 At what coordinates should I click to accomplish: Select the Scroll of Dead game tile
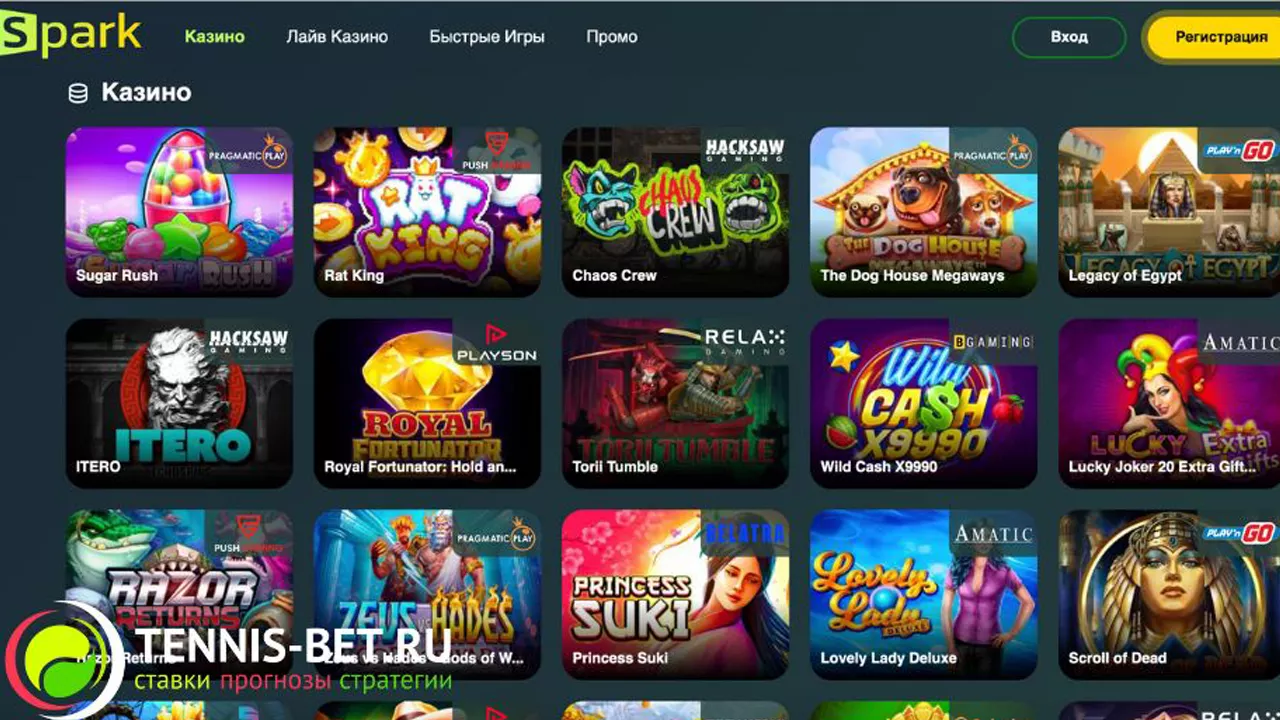coord(1169,595)
